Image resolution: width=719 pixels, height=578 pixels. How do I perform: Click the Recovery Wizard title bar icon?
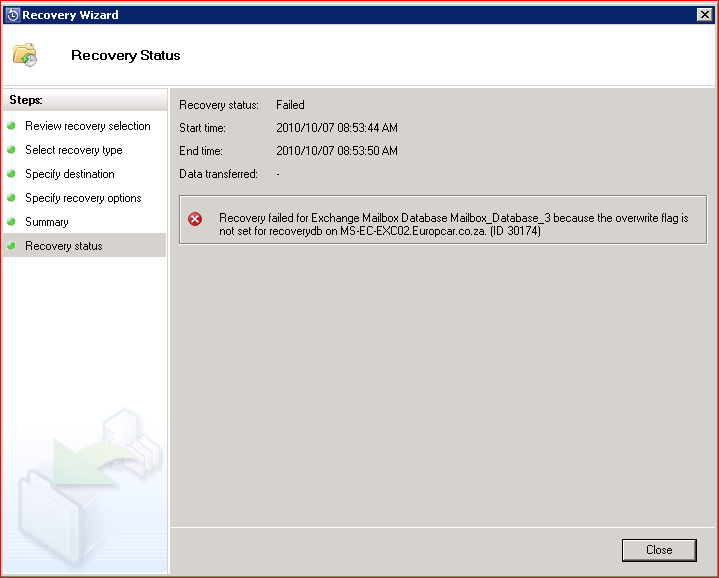(x=13, y=15)
